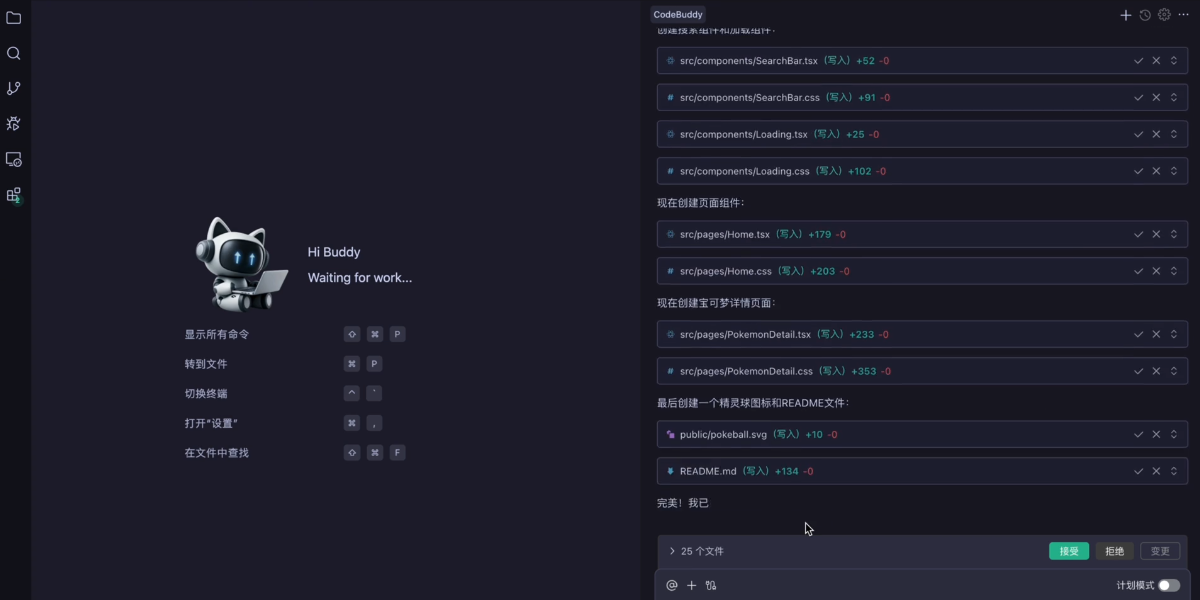Open Source Control in the activity bar

(13, 88)
